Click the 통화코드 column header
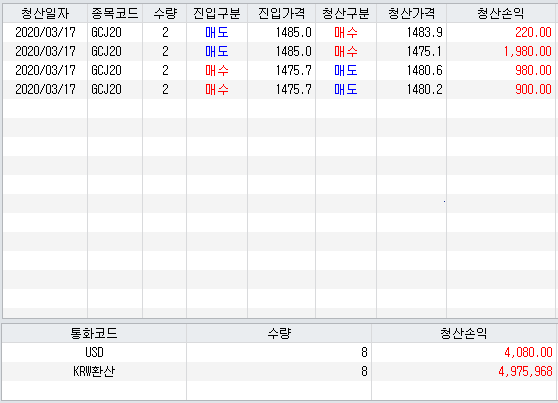The image size is (558, 403). (94, 334)
